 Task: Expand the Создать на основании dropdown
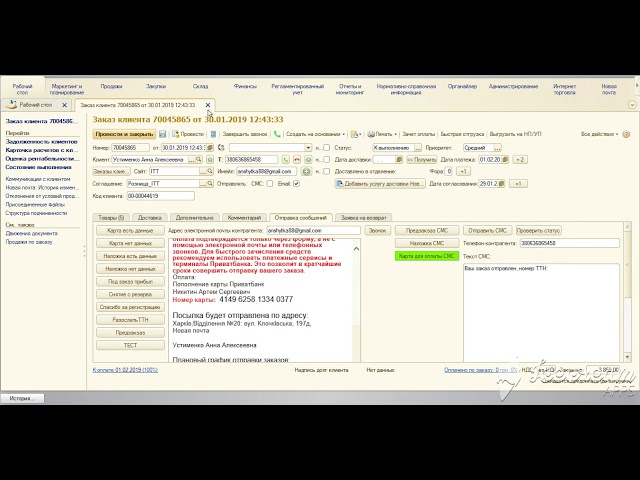(315, 134)
